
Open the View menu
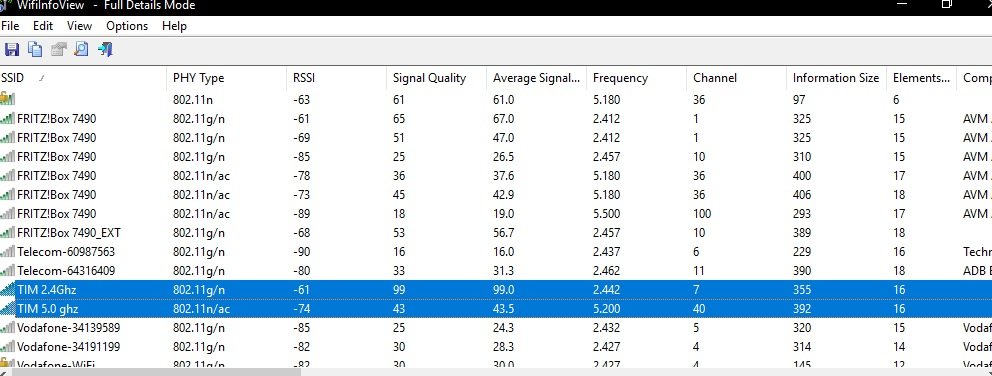80,26
